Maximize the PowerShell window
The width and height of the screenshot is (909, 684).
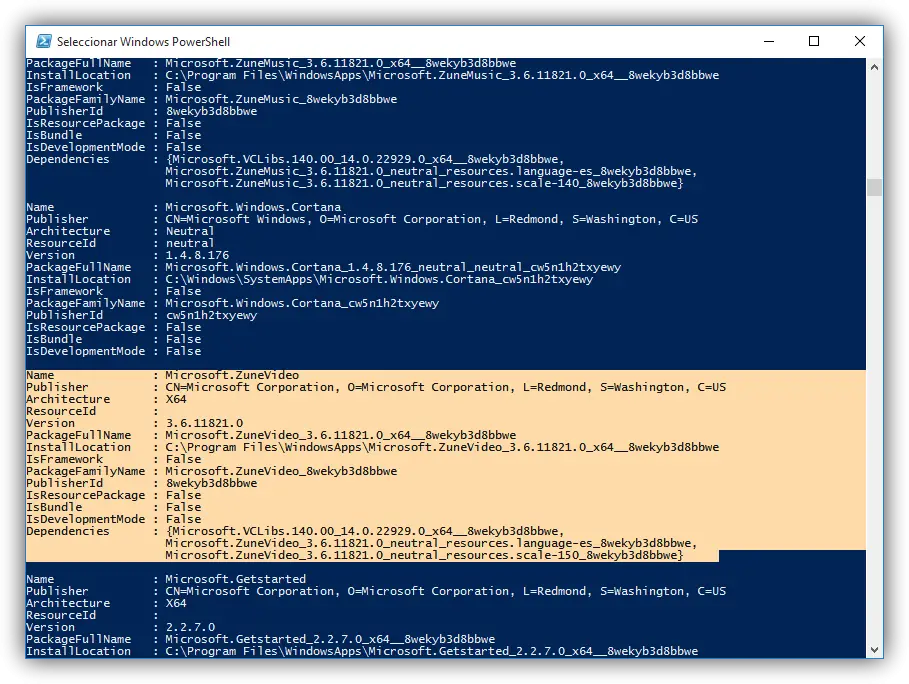pyautogui.click(x=814, y=41)
